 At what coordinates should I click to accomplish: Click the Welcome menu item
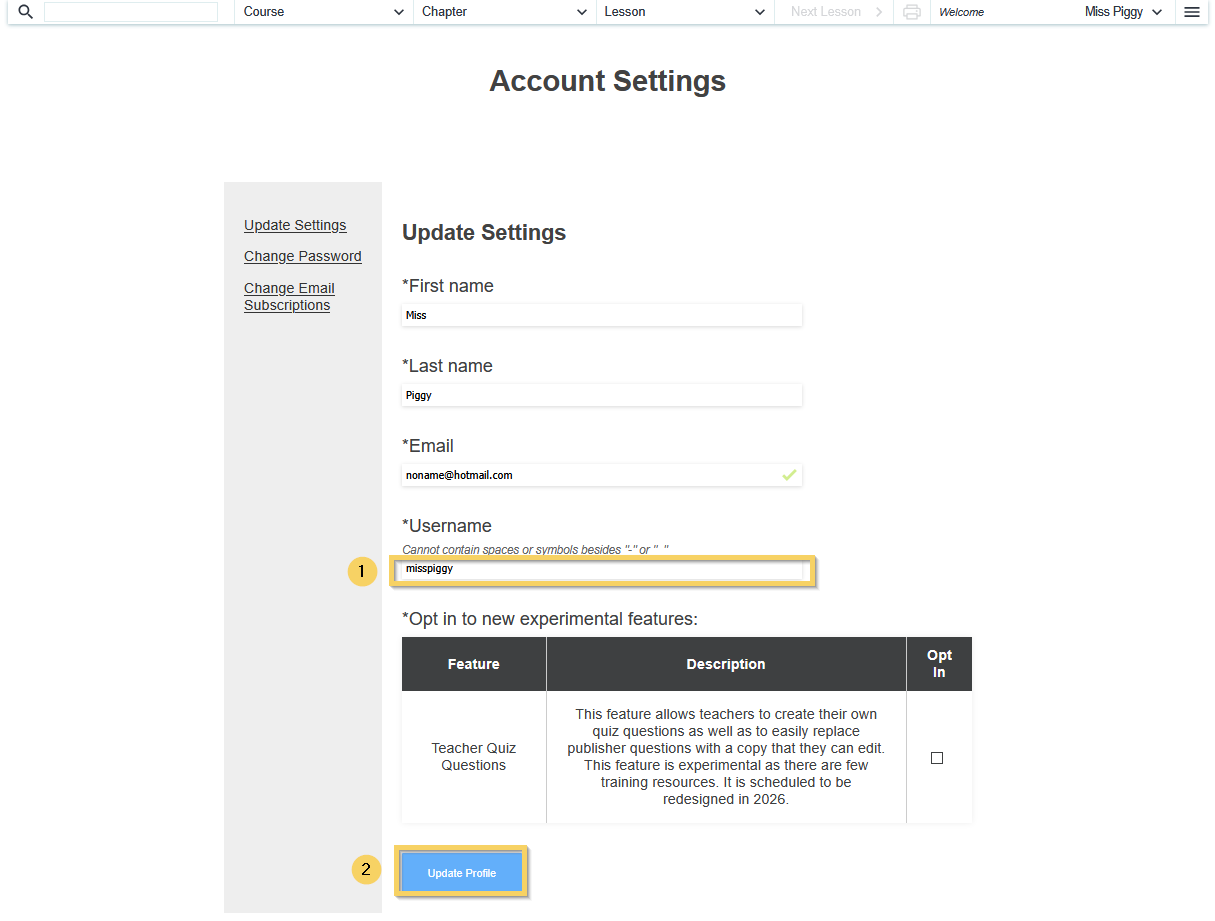[961, 12]
